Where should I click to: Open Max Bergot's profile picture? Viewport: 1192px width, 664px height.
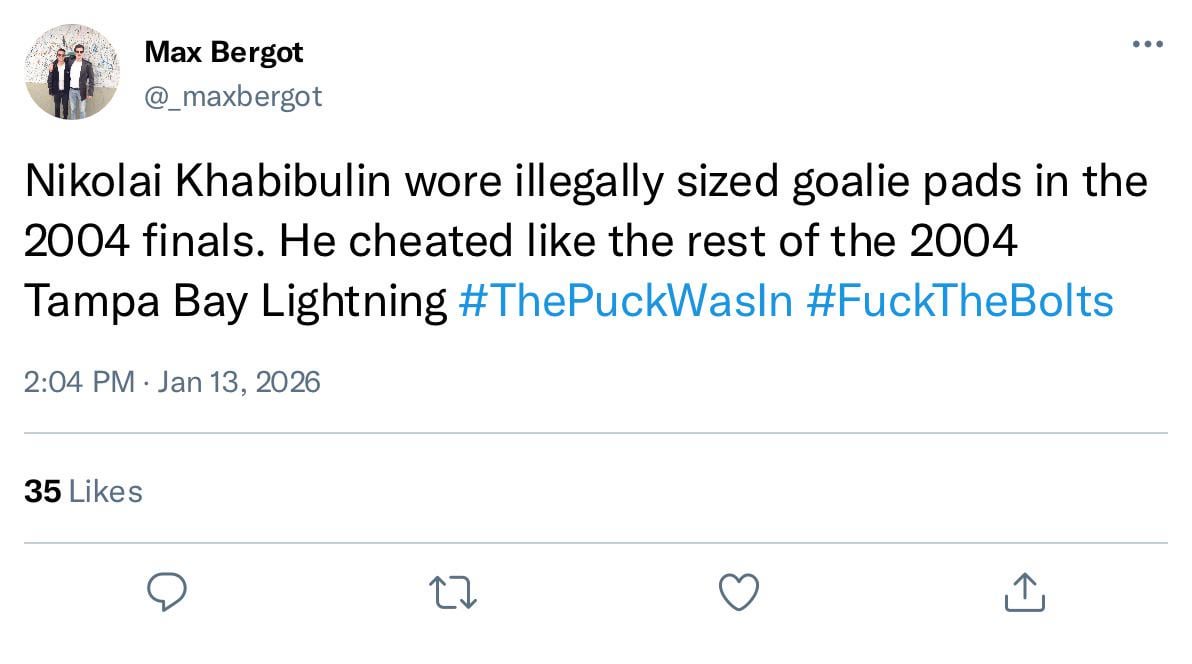(x=72, y=72)
